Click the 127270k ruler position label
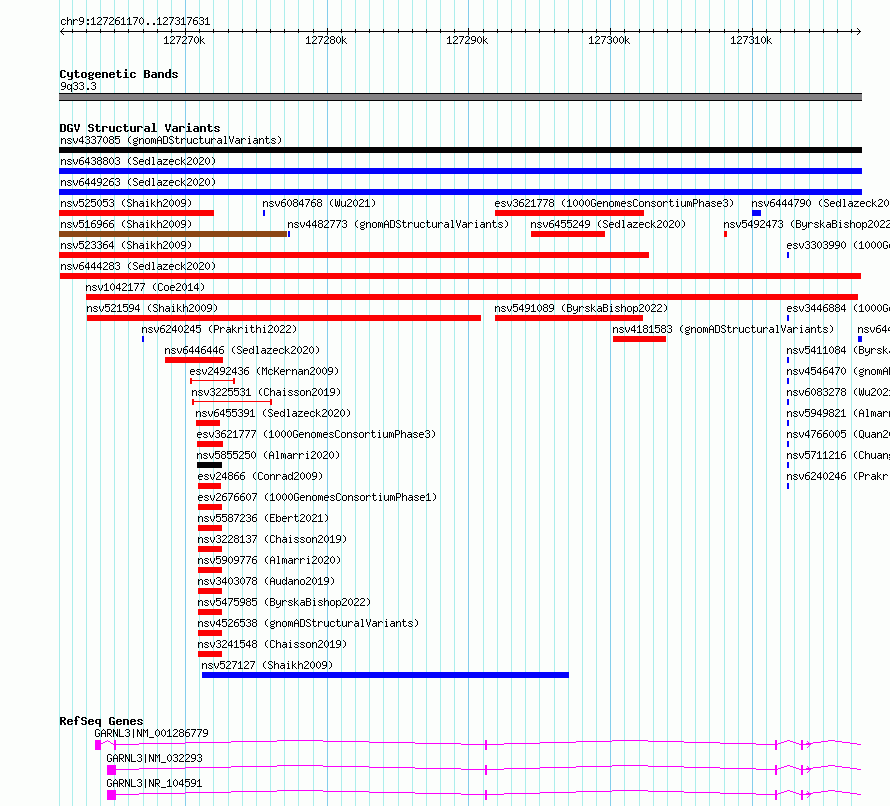 coord(184,40)
